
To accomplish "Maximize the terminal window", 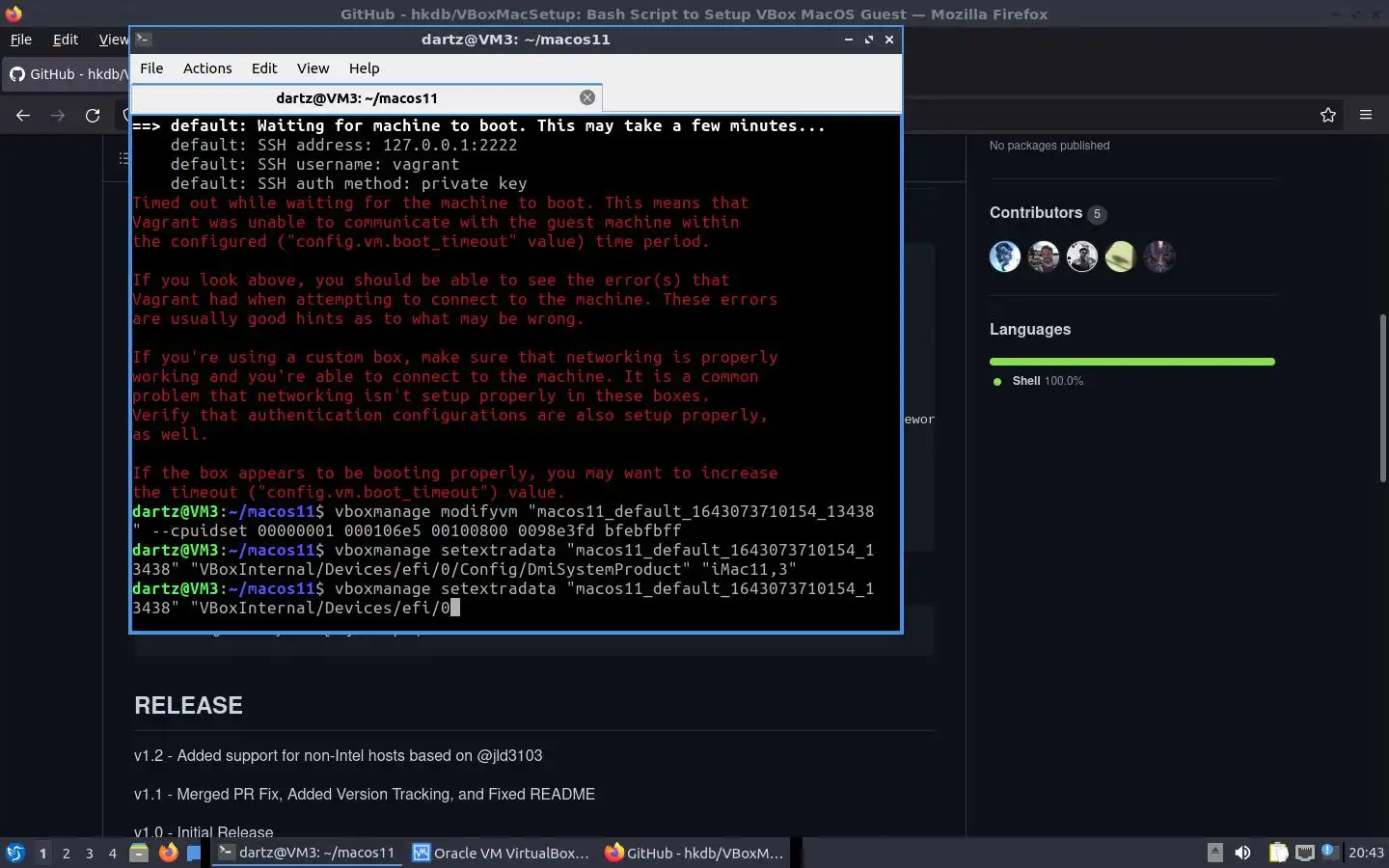I will coord(869,40).
